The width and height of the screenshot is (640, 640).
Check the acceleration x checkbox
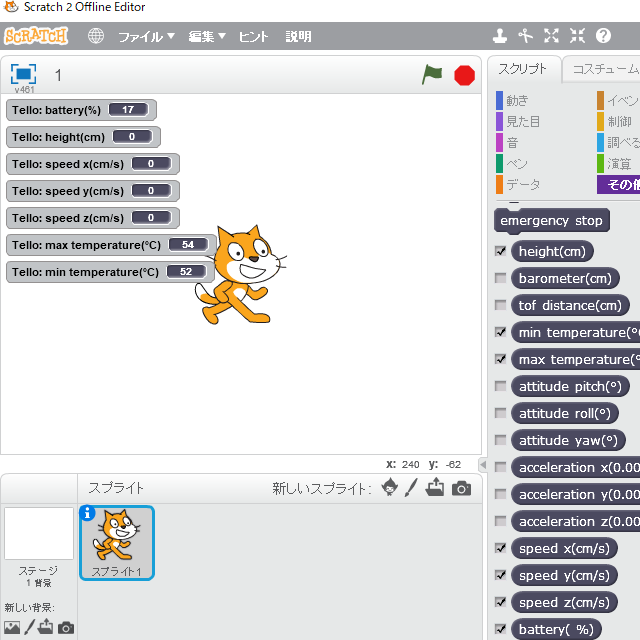tap(500, 467)
